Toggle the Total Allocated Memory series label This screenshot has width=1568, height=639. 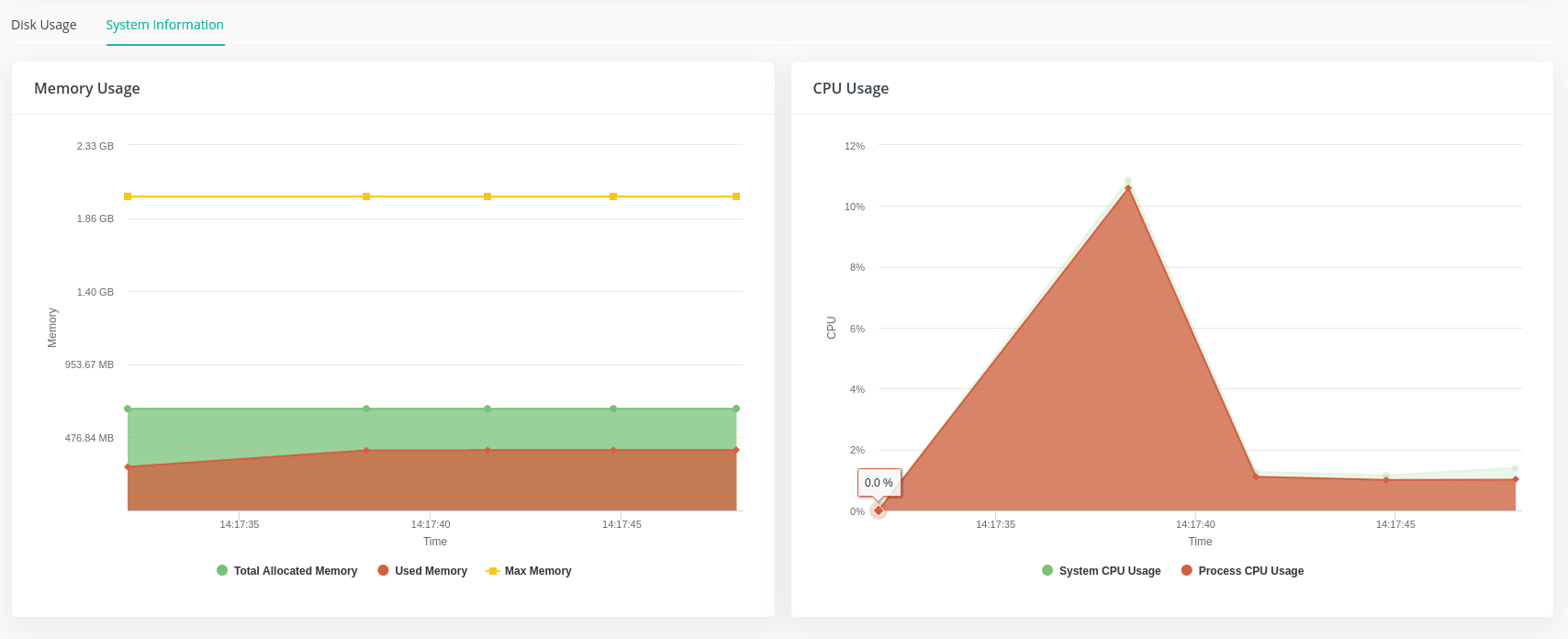[x=295, y=571]
